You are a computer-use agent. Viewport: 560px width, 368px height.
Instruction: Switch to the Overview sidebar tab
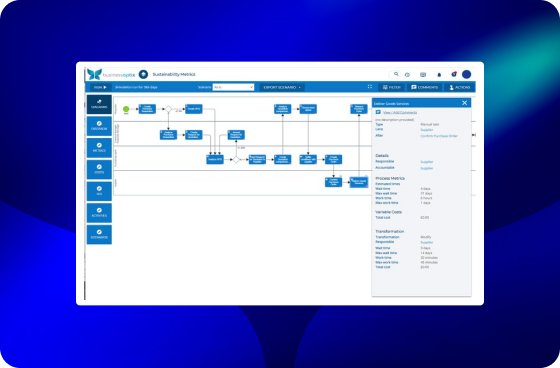[x=99, y=126]
